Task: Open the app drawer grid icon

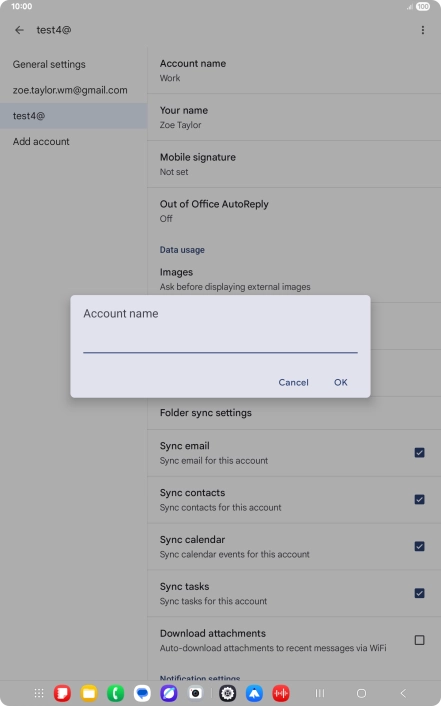Action: 39,693
